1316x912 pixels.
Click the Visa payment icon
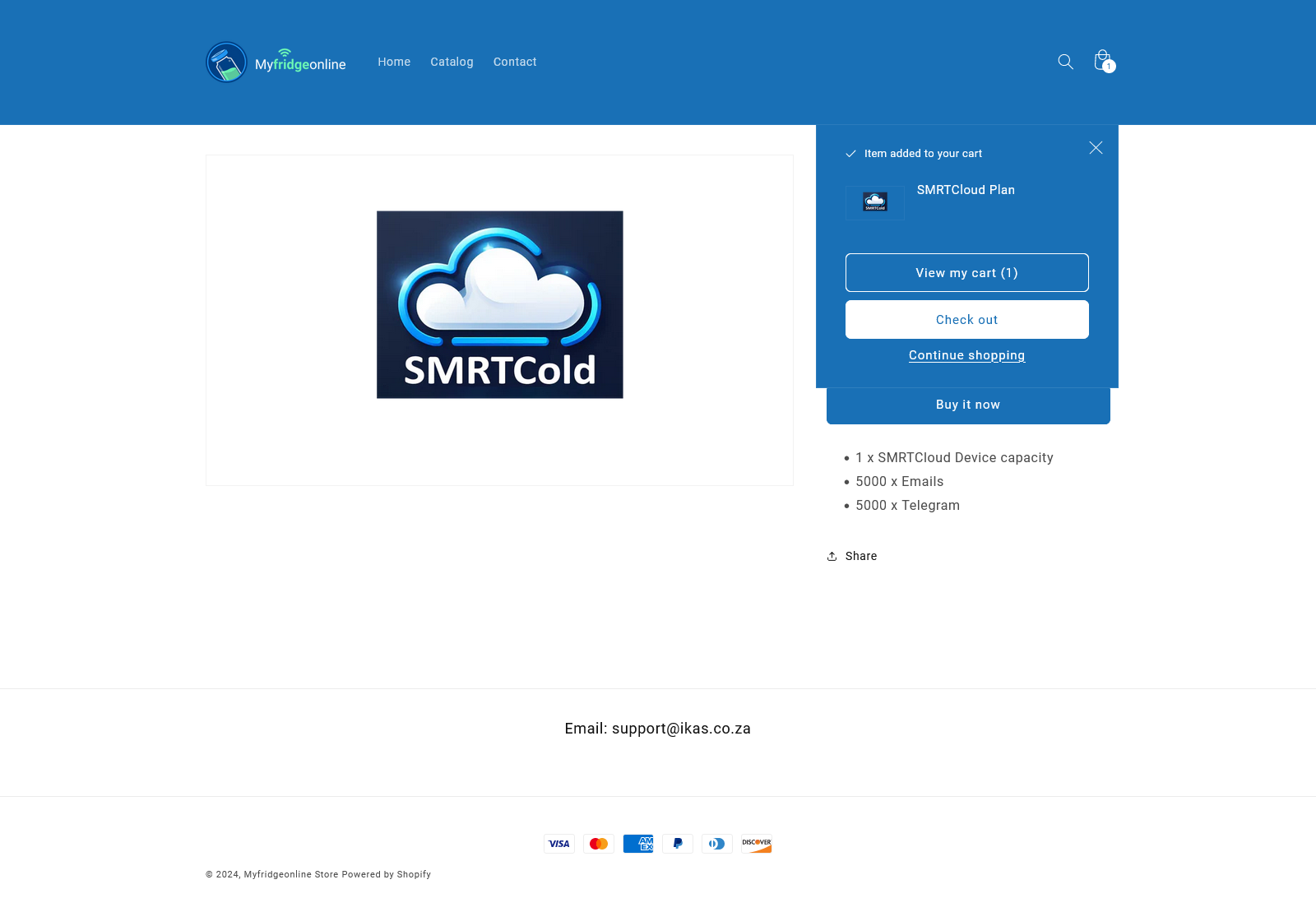559,844
